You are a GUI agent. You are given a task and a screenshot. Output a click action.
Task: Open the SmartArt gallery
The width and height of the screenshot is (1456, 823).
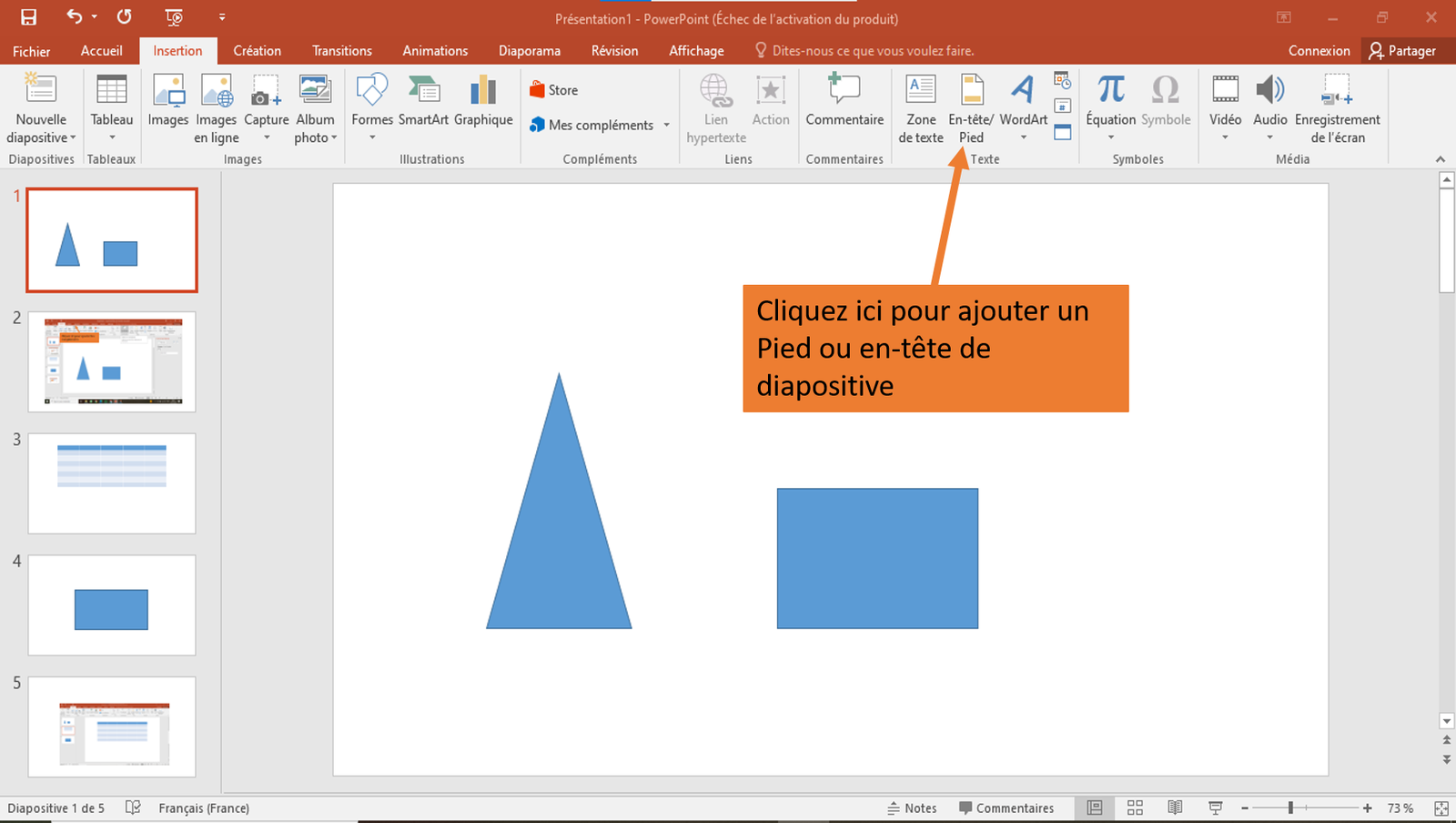pos(423,100)
